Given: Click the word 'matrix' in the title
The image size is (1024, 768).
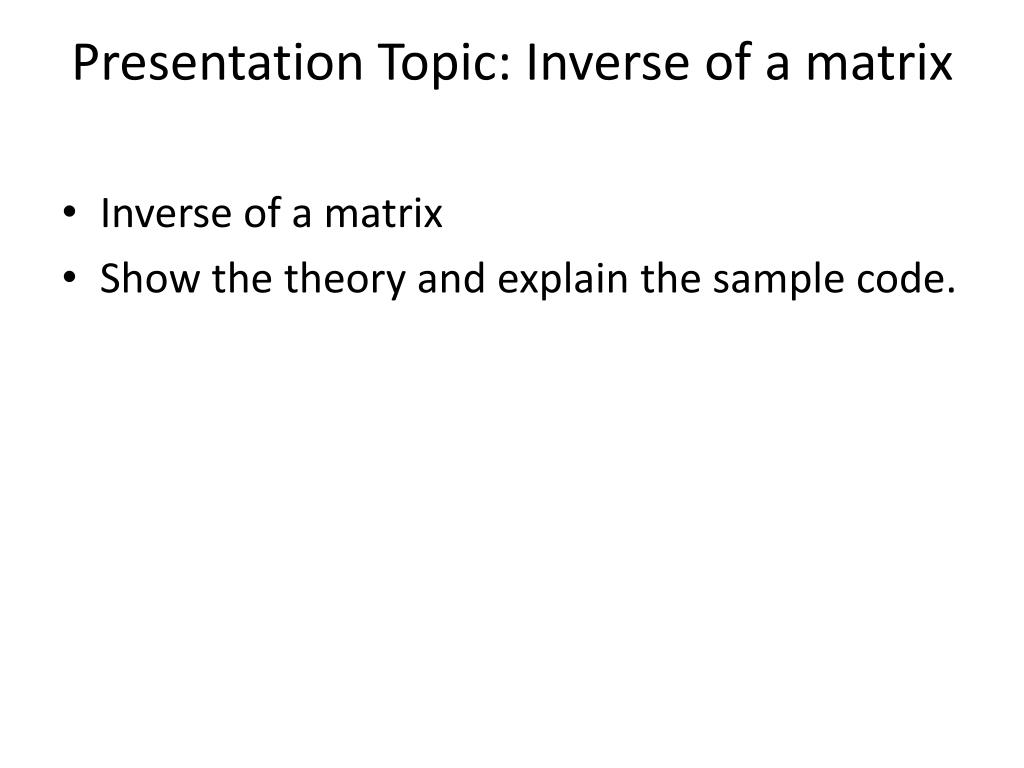Looking at the screenshot, I should 879,63.
